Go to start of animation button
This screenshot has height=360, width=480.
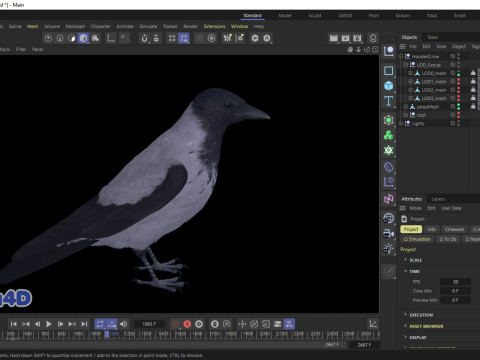tap(14, 324)
